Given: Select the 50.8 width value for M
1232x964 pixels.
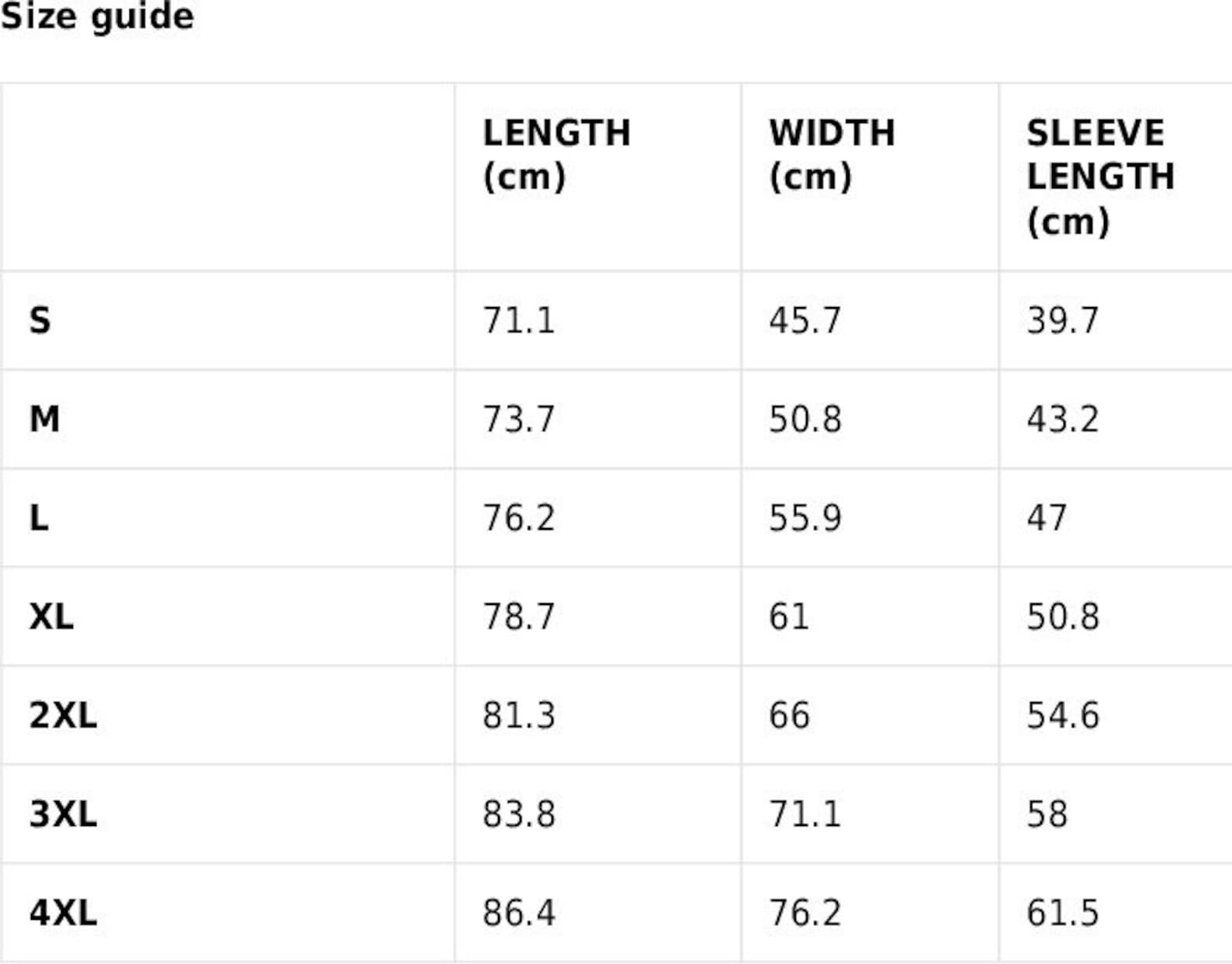Looking at the screenshot, I should click(x=805, y=419).
